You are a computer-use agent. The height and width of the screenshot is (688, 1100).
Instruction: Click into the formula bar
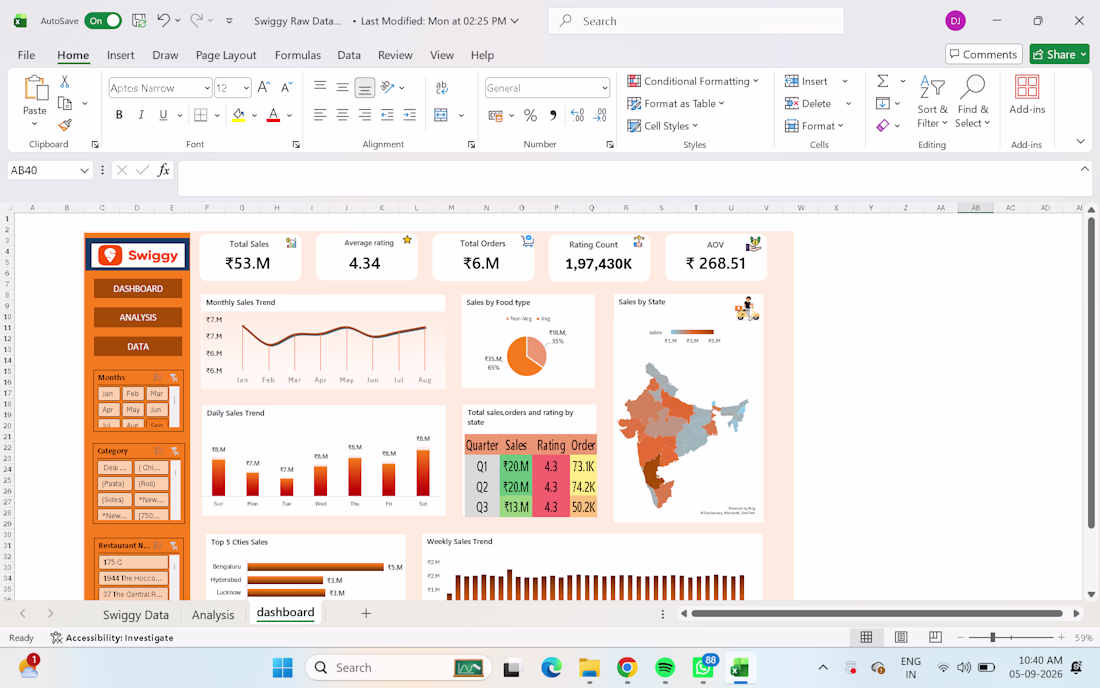pyautogui.click(x=633, y=178)
